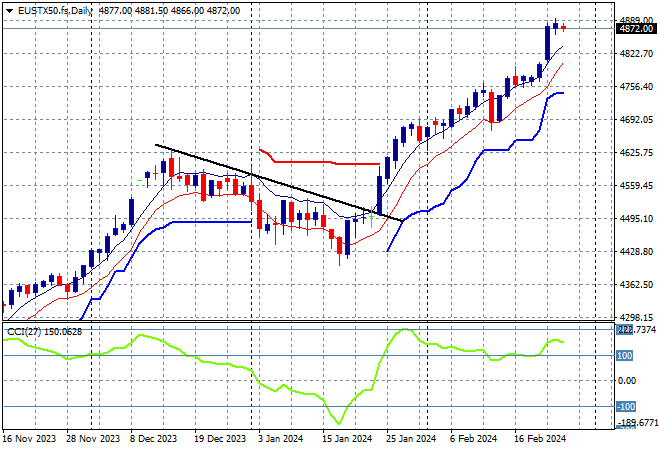Click the 25 Jan 2024 date label

click(411, 439)
